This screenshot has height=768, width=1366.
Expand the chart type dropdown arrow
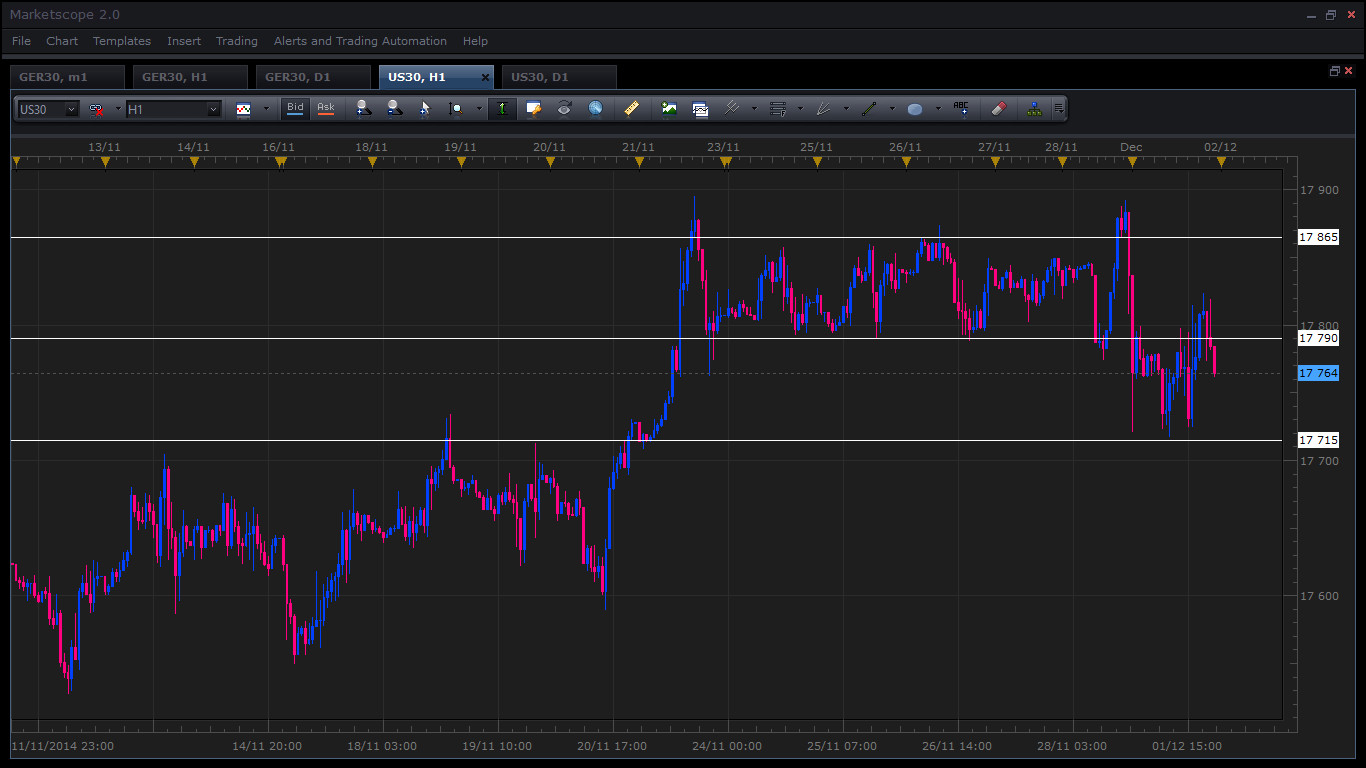point(265,109)
